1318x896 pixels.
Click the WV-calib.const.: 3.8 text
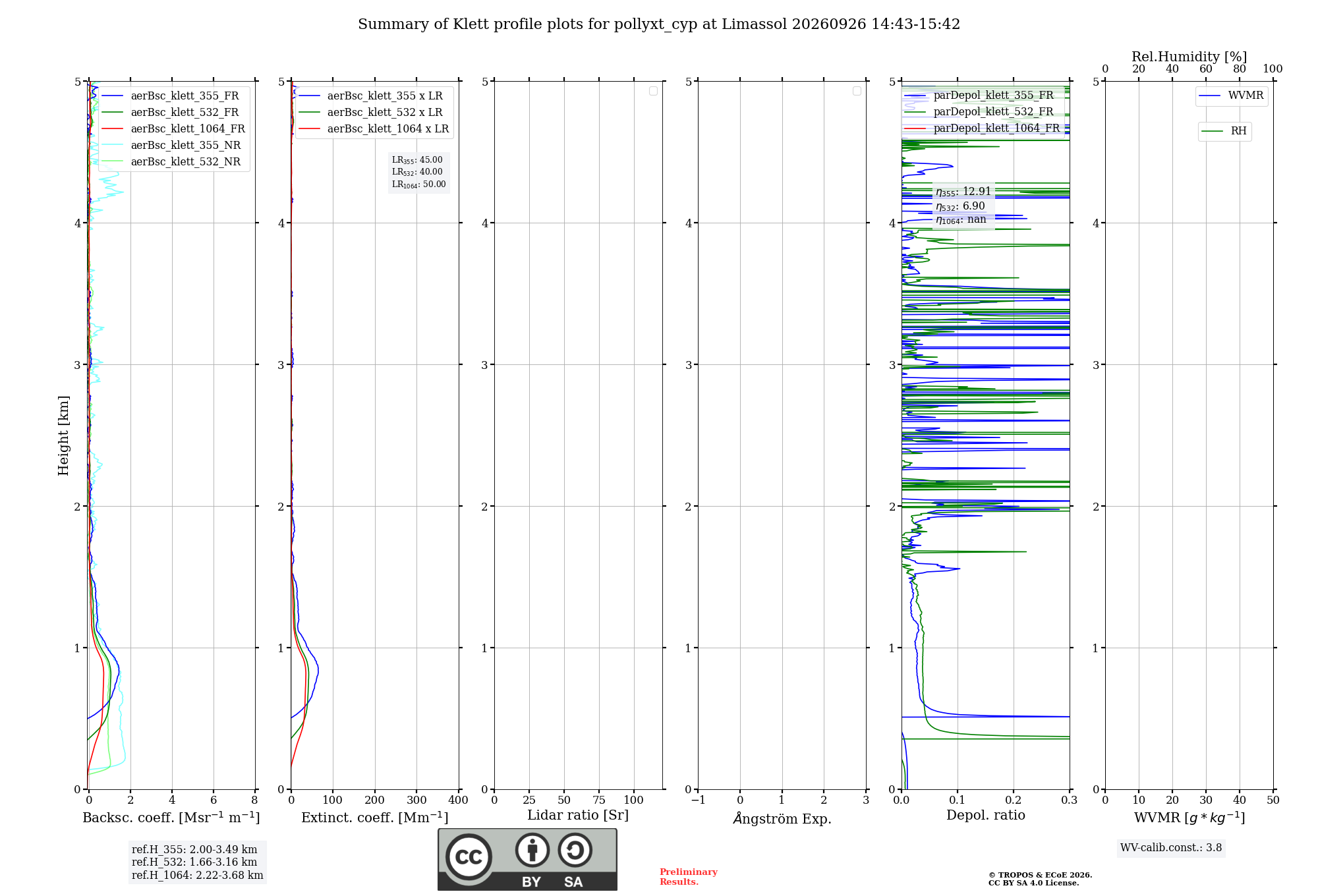pos(1171,848)
